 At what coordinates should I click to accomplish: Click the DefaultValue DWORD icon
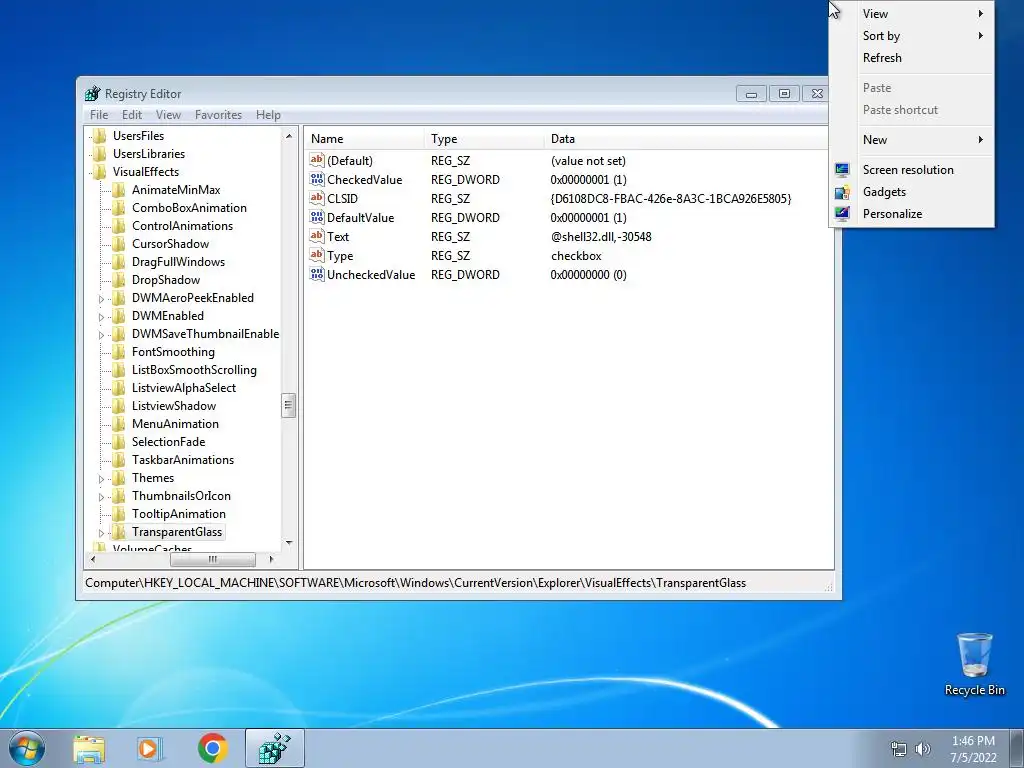click(x=317, y=217)
